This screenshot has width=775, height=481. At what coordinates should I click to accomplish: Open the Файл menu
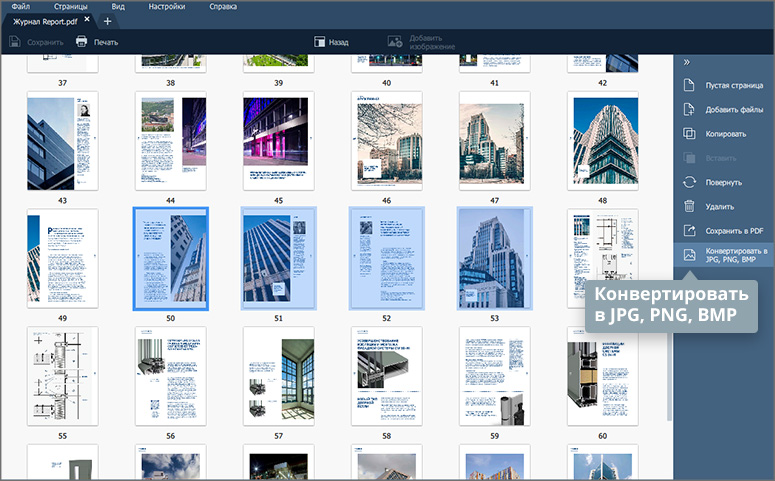tap(20, 6)
